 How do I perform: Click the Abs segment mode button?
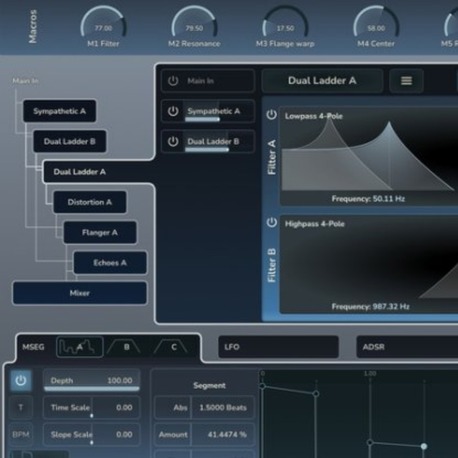tap(173, 407)
